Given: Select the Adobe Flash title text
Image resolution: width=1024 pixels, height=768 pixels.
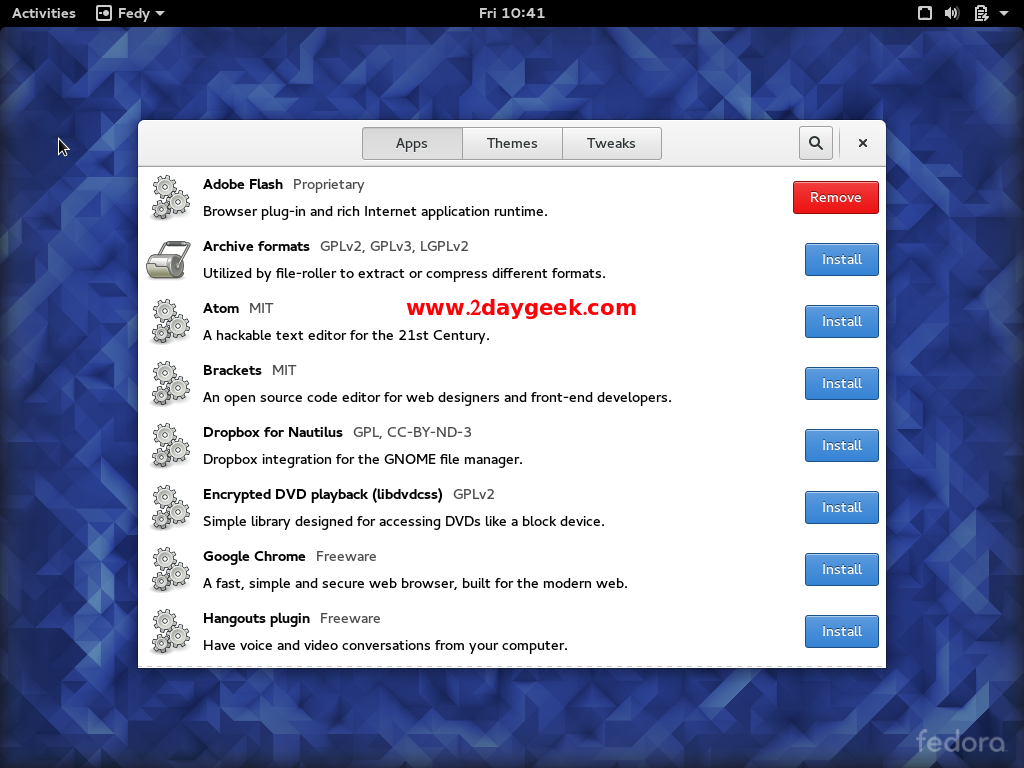Looking at the screenshot, I should tap(243, 184).
